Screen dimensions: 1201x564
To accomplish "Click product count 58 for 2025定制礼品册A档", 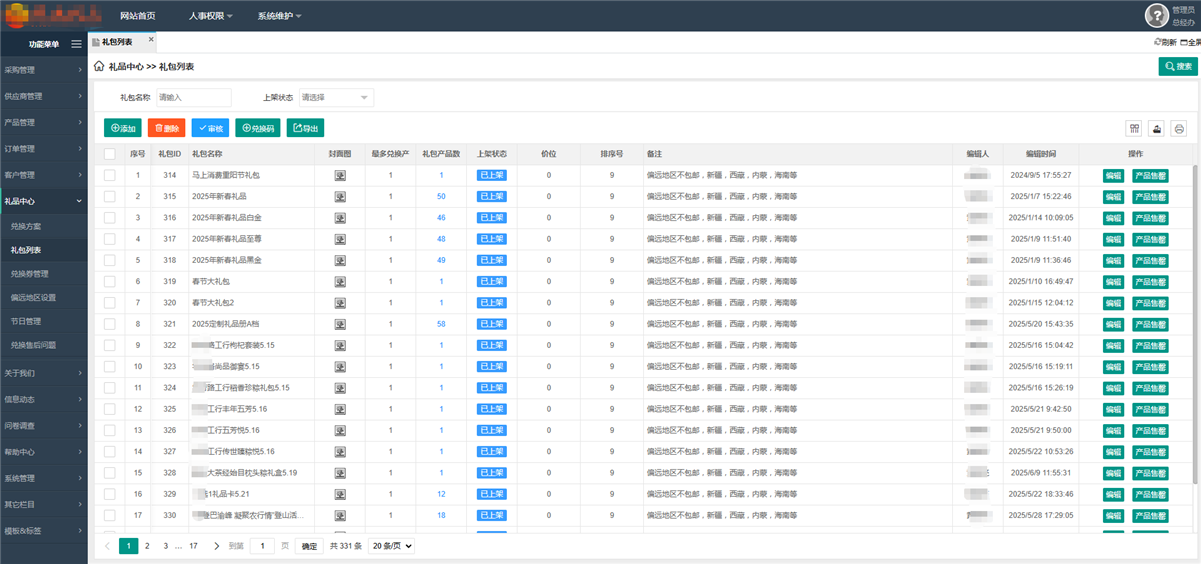I will coord(441,324).
